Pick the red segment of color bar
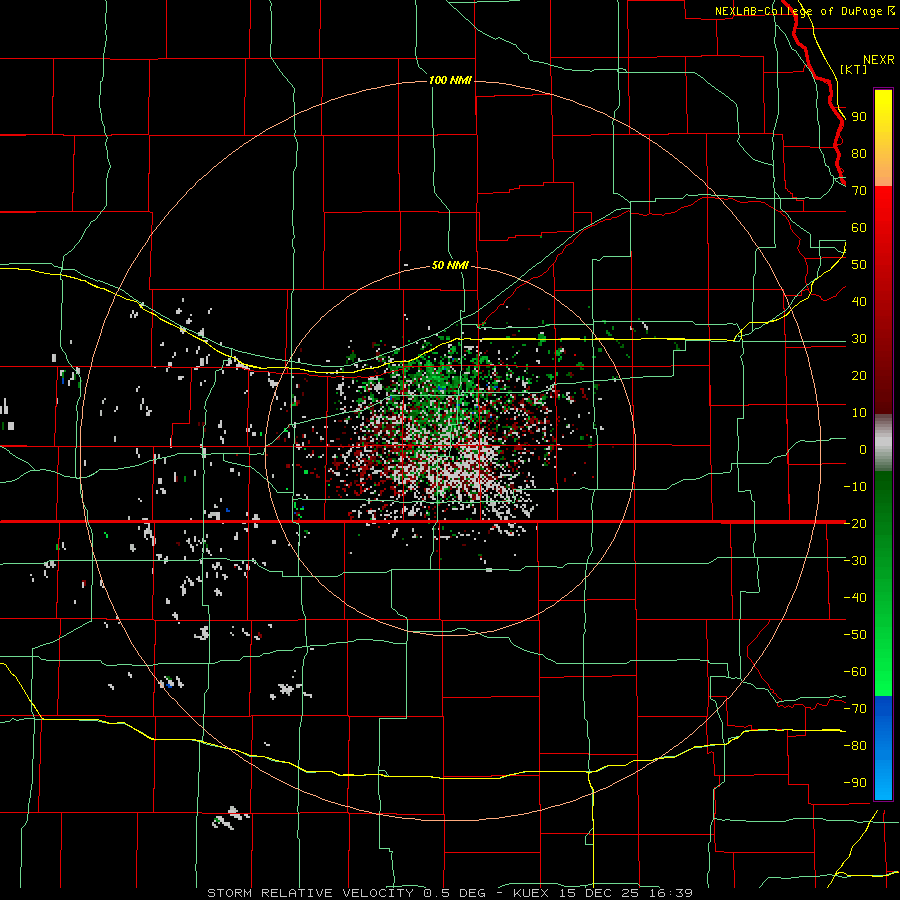The width and height of the screenshot is (900, 900). [883, 300]
